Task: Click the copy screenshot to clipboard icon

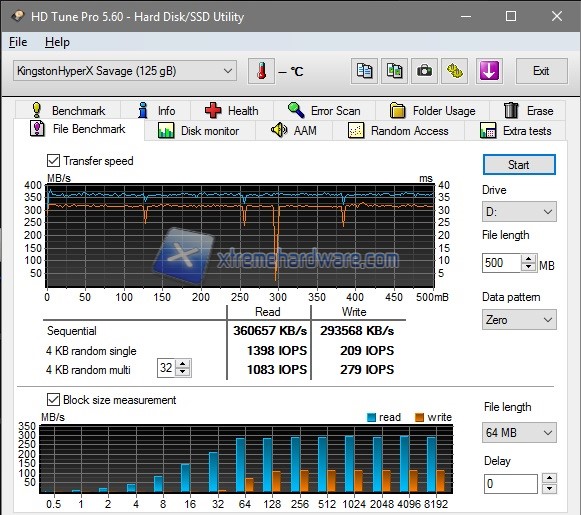Action: [x=394, y=71]
